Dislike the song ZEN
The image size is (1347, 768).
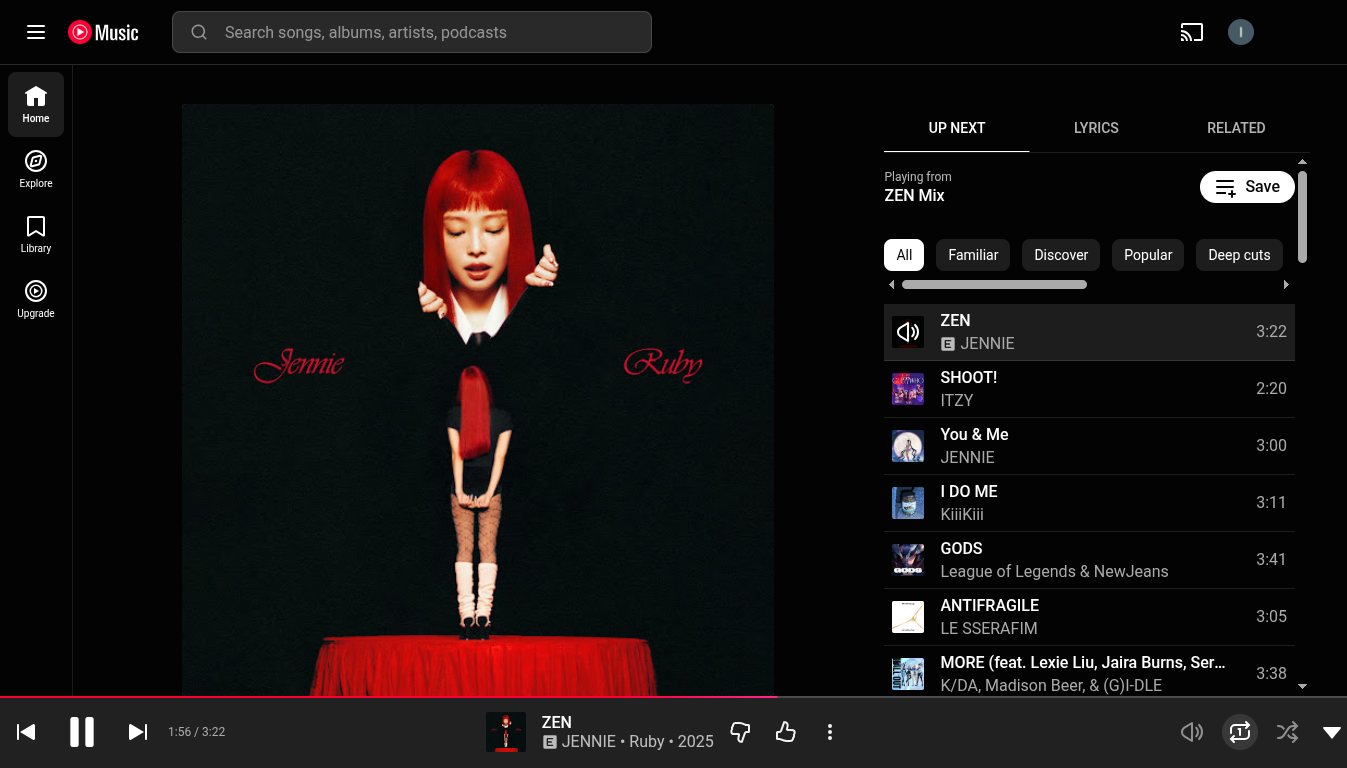740,732
